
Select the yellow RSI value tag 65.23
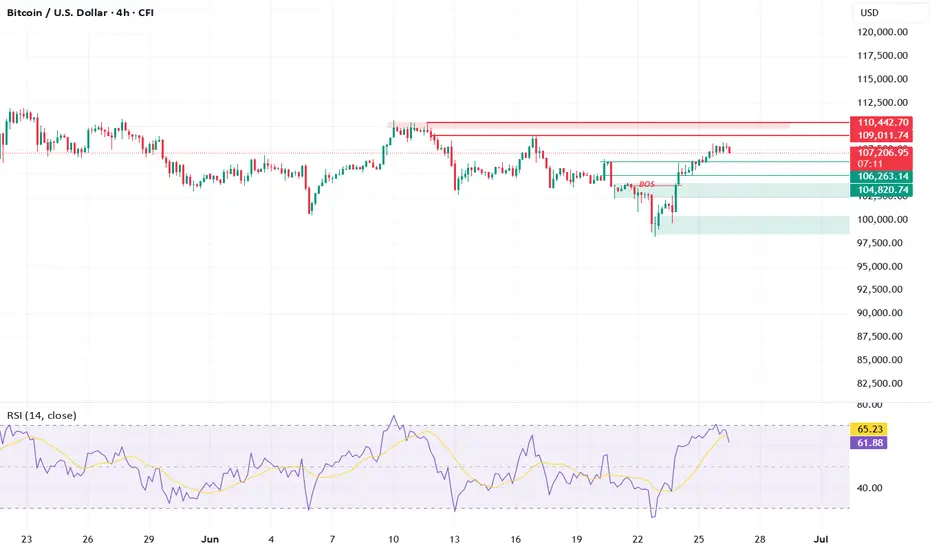[869, 429]
